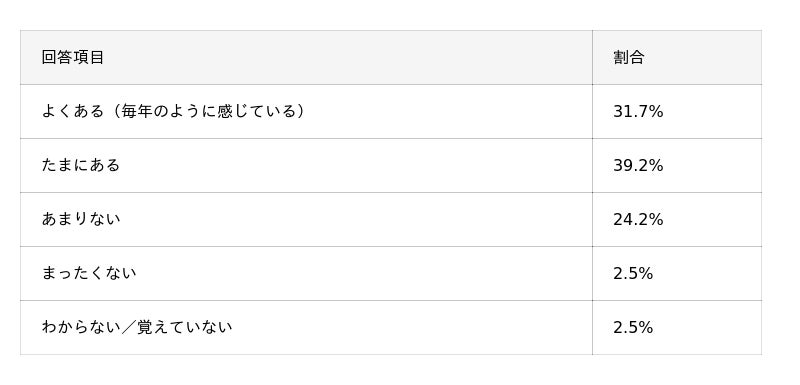Click the blank space in the 回答項目 header cell
The height and width of the screenshot is (385, 800).
pos(347,57)
